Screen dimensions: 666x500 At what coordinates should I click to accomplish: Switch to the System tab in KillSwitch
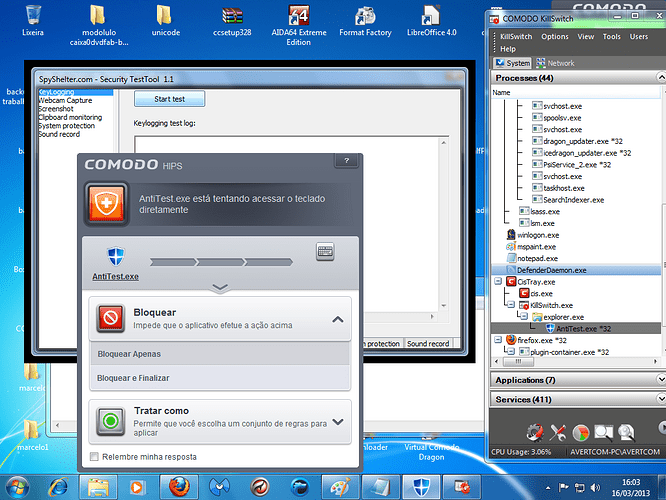point(513,63)
